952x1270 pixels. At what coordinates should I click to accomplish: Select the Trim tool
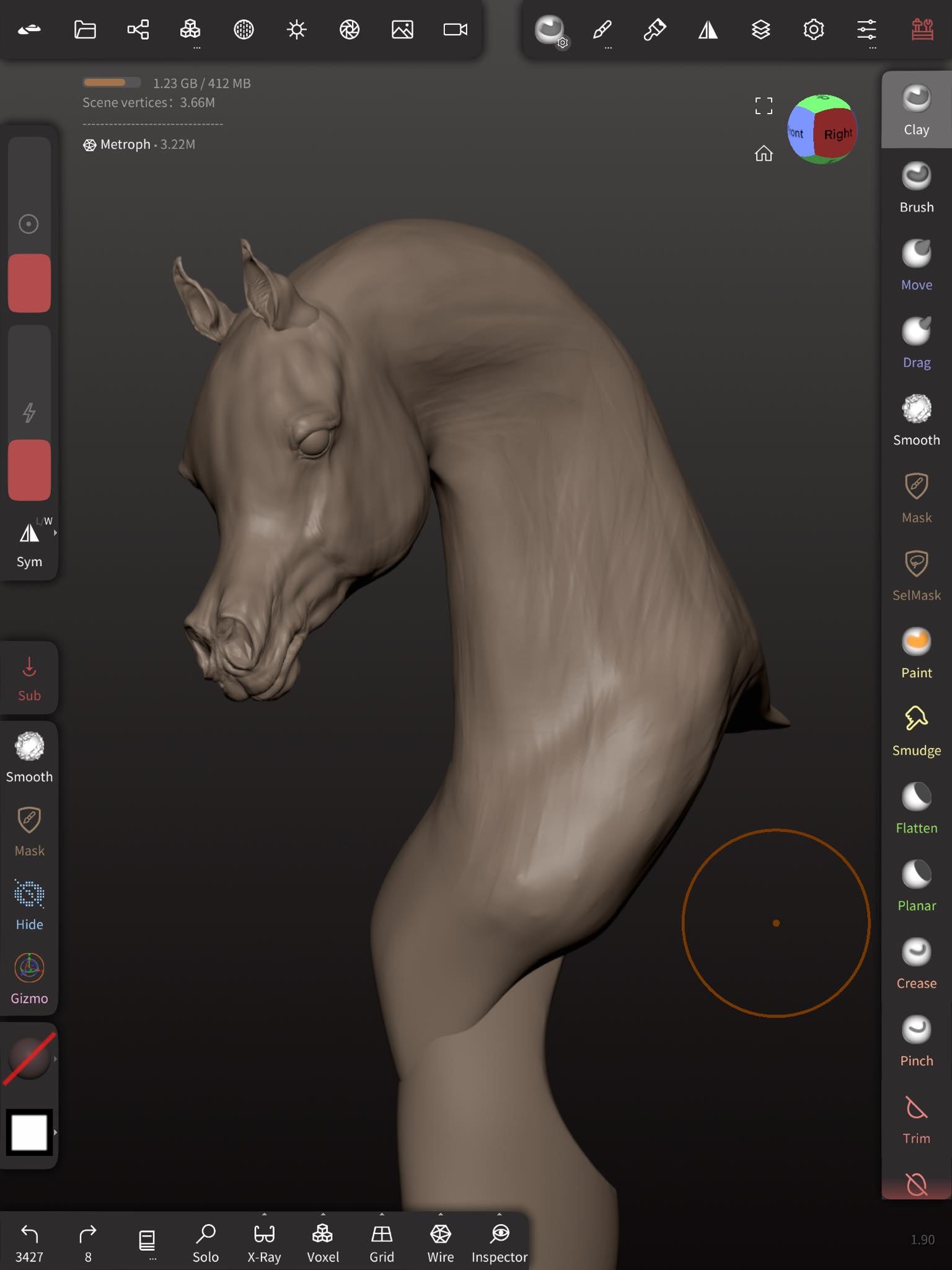[x=915, y=1118]
